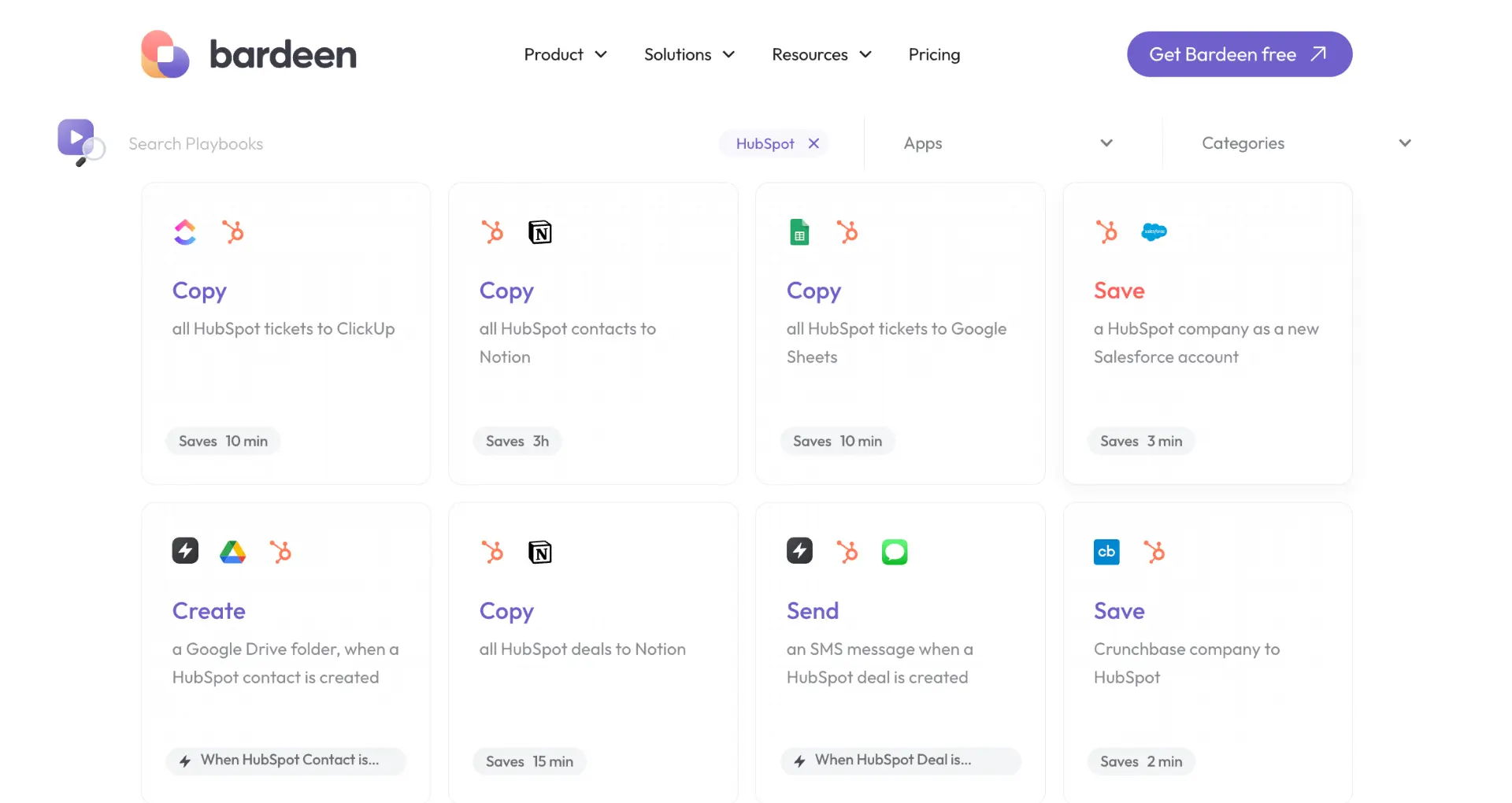This screenshot has width=1512, height=803.
Task: Open 'Send an SMS message' playbook
Action: [x=900, y=653]
